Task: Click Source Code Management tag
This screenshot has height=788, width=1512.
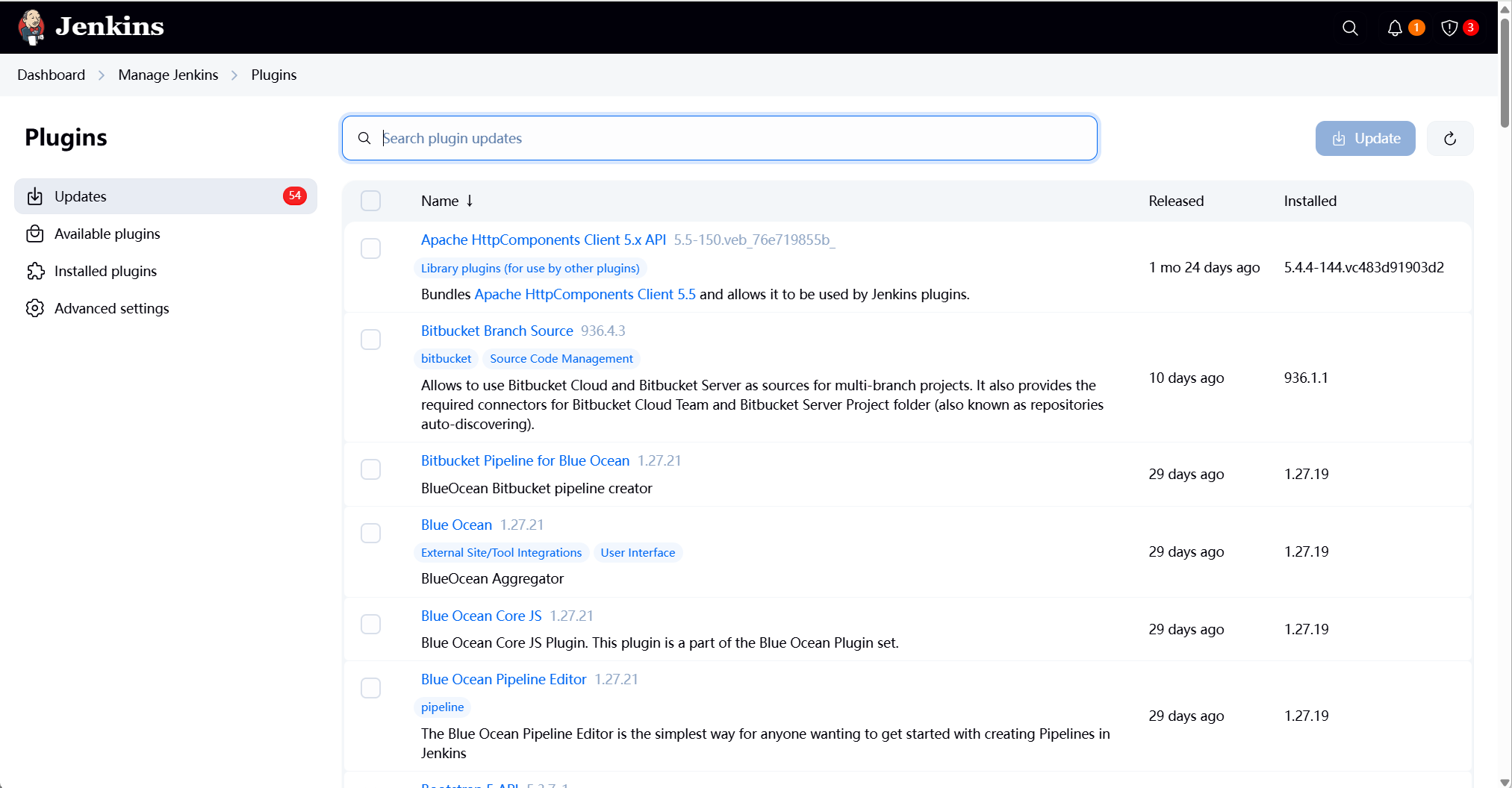Action: [x=561, y=358]
